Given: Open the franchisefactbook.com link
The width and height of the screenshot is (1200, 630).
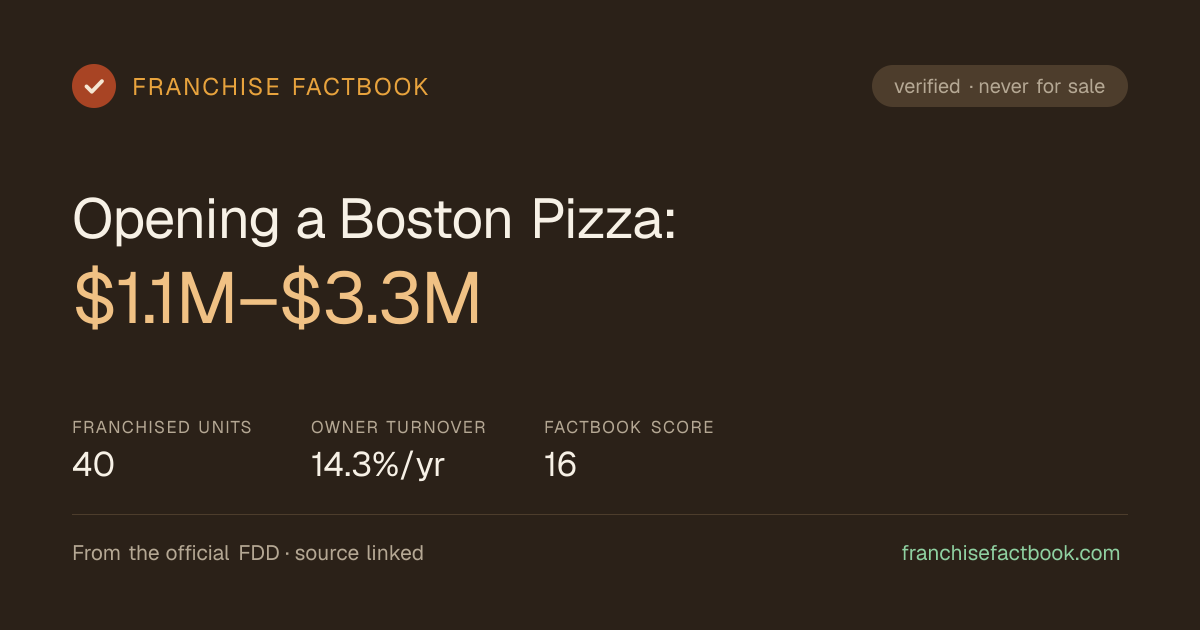Looking at the screenshot, I should pyautogui.click(x=1011, y=553).
